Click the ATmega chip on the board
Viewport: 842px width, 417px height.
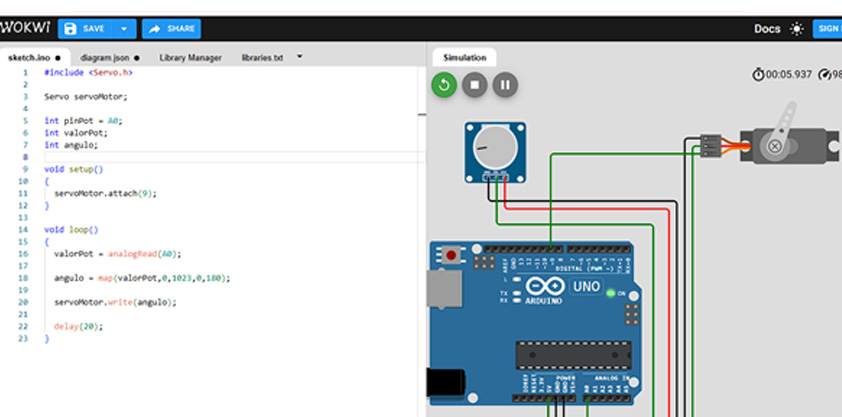coord(573,355)
